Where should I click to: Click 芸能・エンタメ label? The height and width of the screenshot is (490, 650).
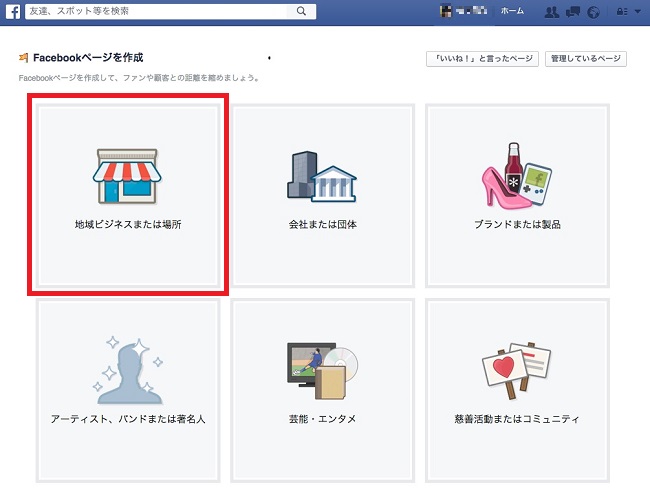pos(323,419)
